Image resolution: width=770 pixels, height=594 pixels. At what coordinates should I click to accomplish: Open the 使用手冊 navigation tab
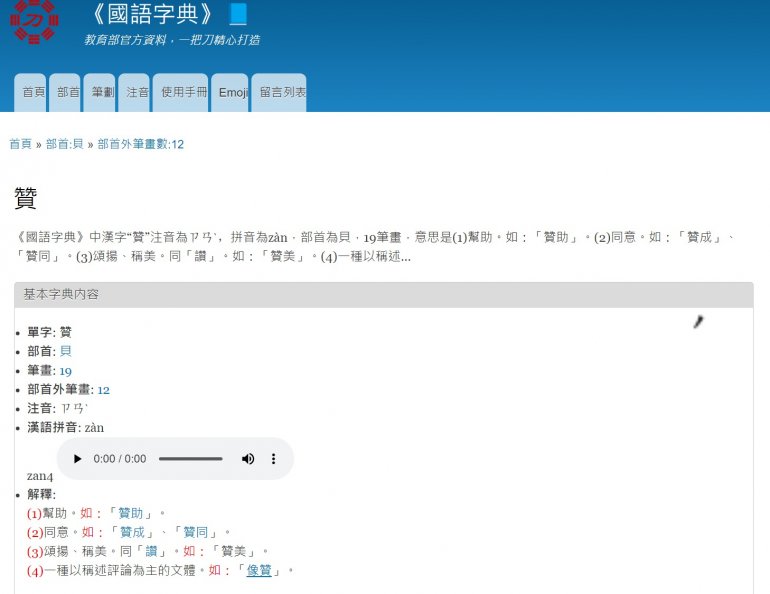tap(181, 92)
